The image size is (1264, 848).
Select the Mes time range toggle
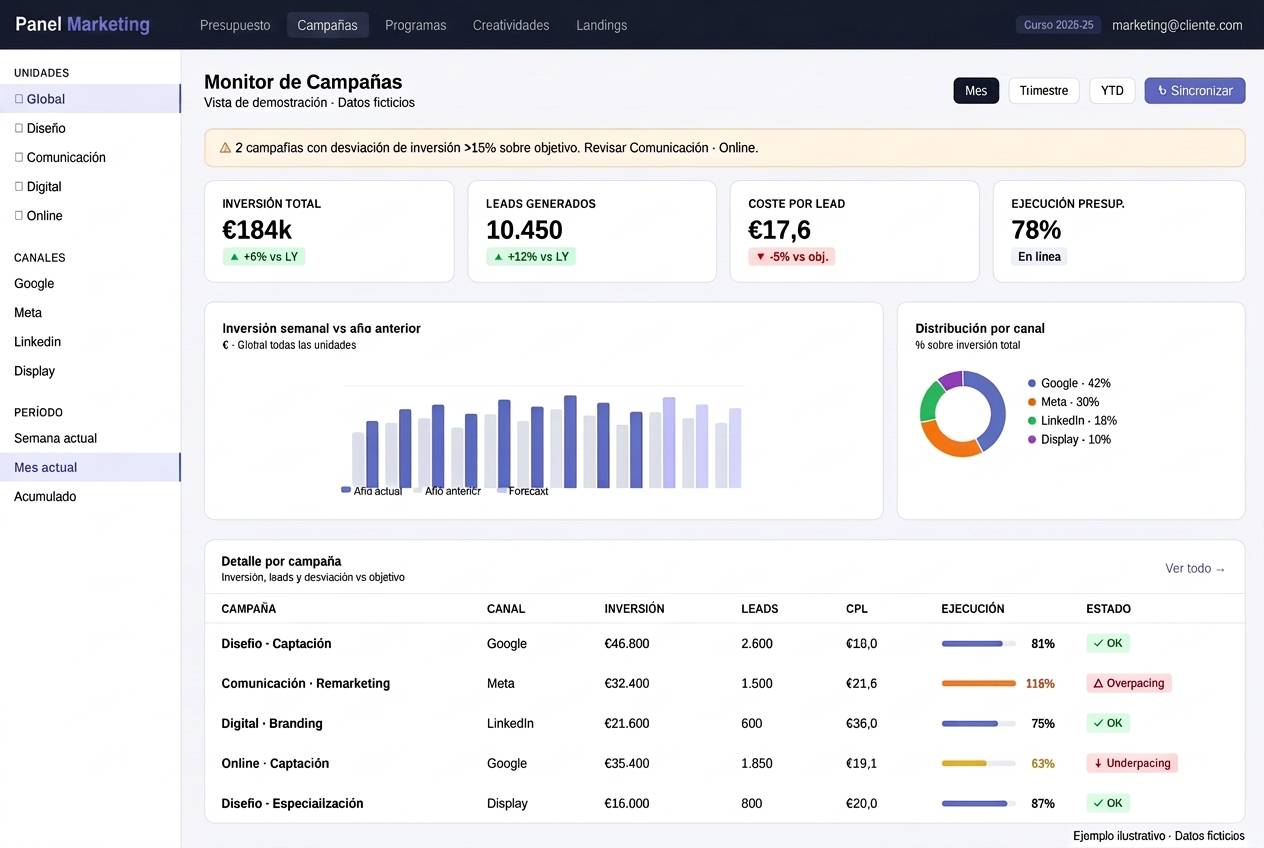(x=976, y=91)
